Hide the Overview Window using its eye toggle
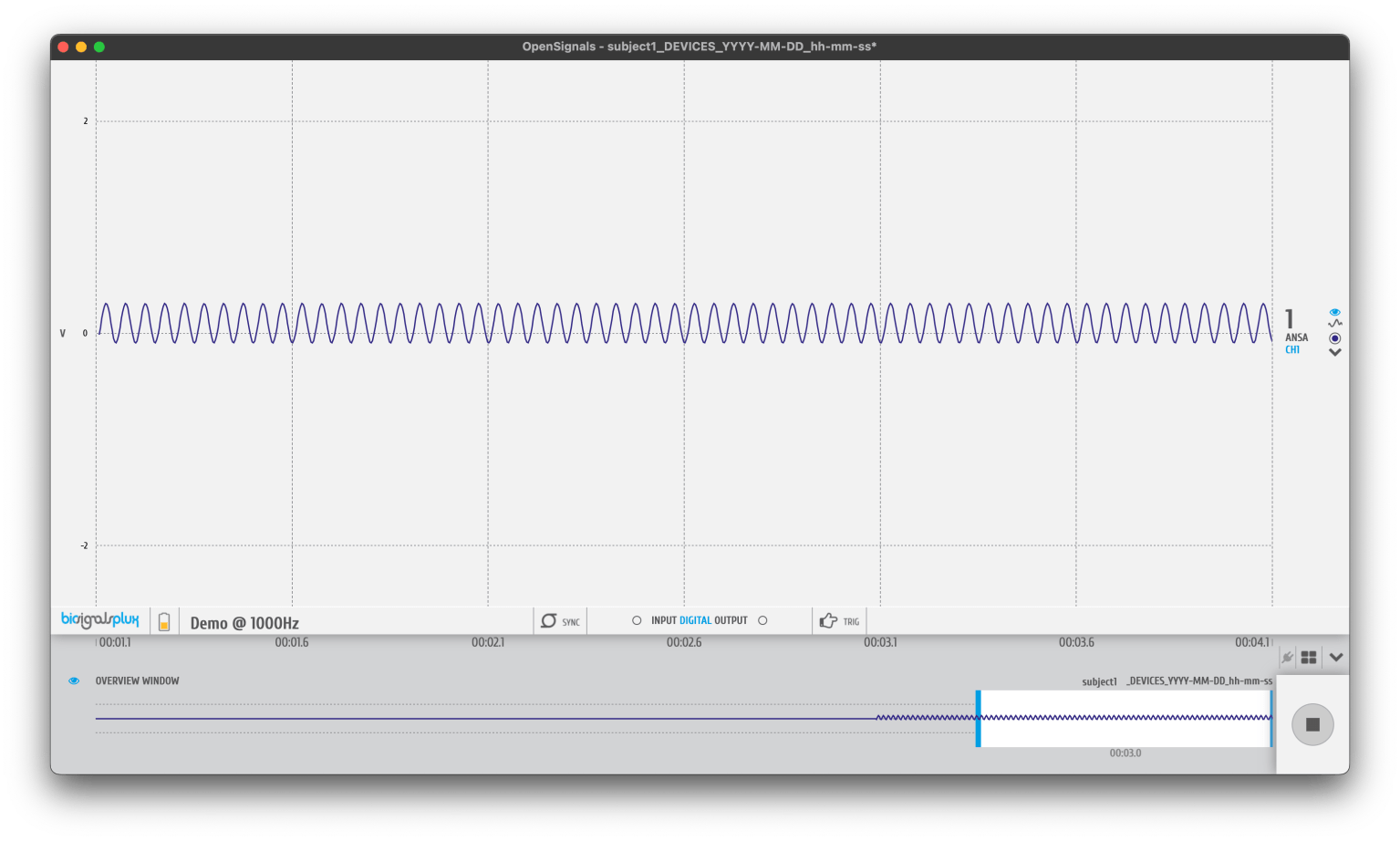 (74, 680)
